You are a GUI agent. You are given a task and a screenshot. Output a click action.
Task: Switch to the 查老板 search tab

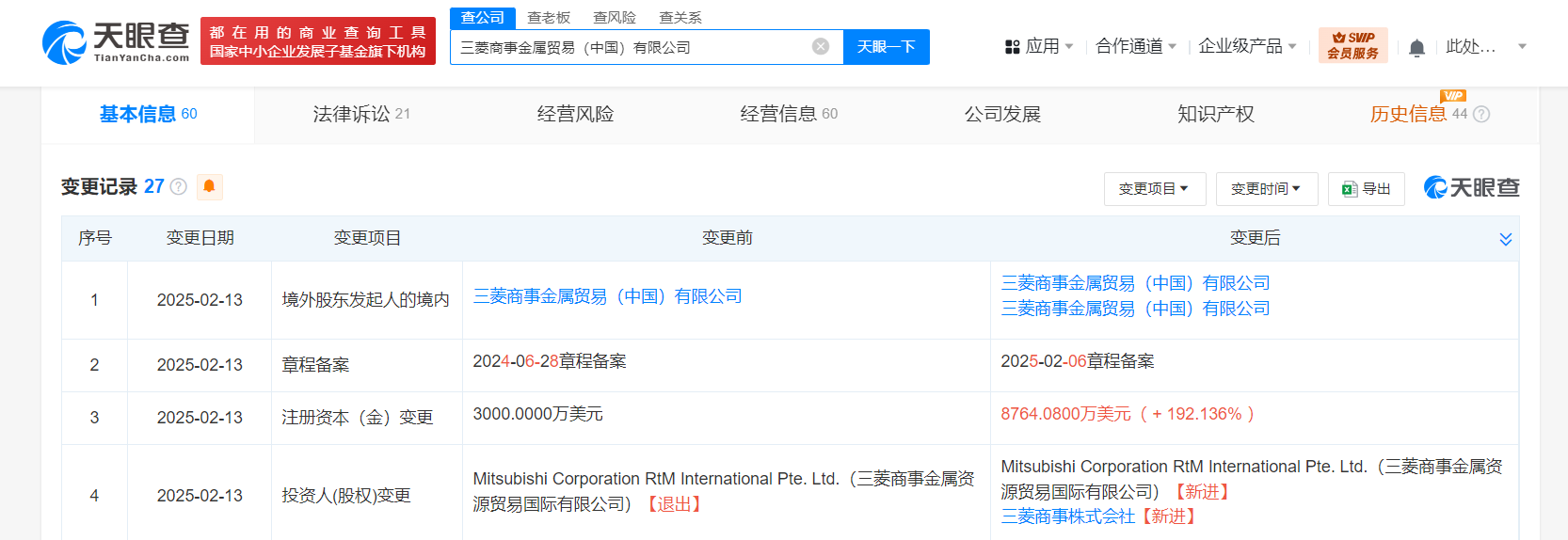click(549, 18)
